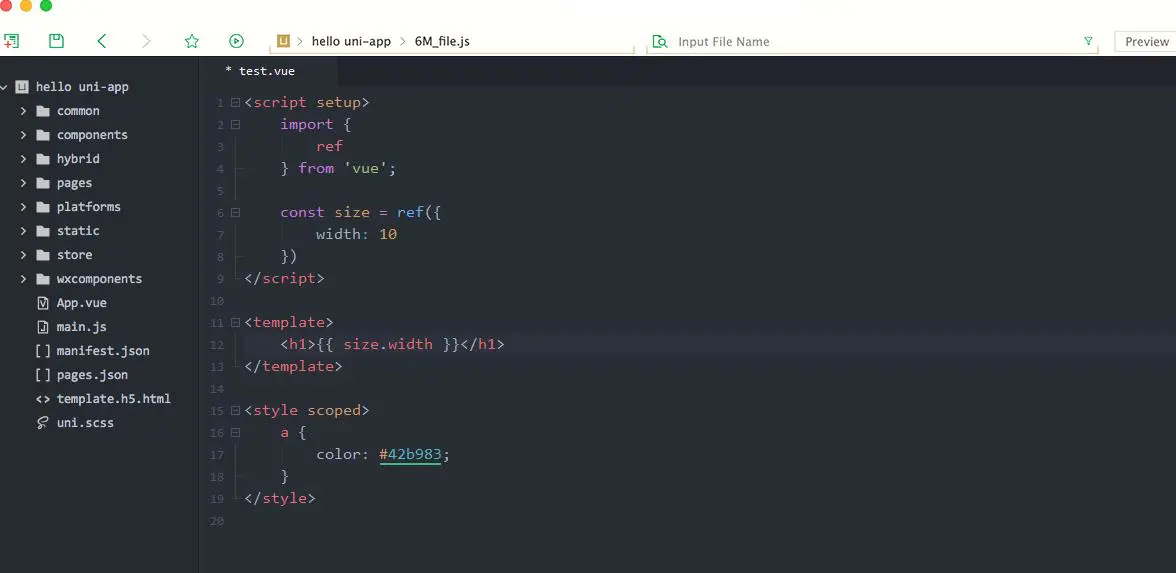The image size is (1176, 573).
Task: Click the Preview button
Action: (1146, 41)
